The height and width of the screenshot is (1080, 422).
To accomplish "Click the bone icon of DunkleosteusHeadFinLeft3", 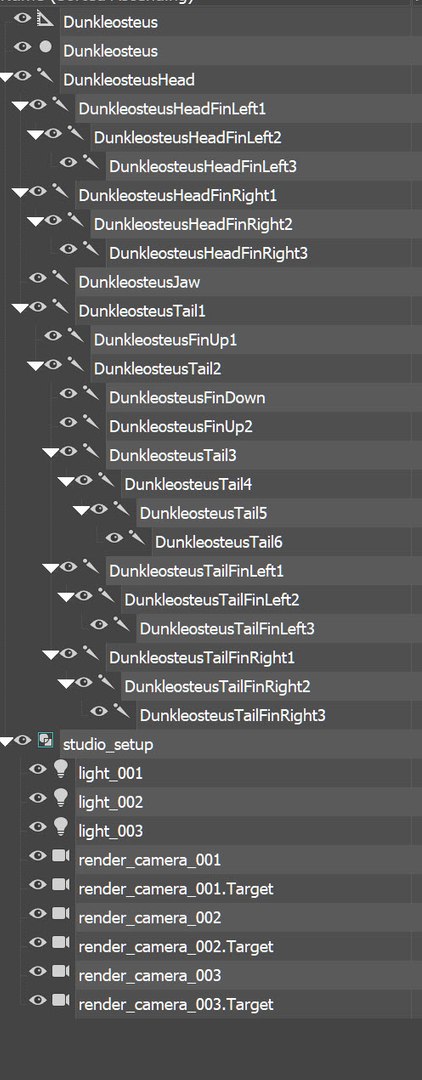I will [x=91, y=163].
